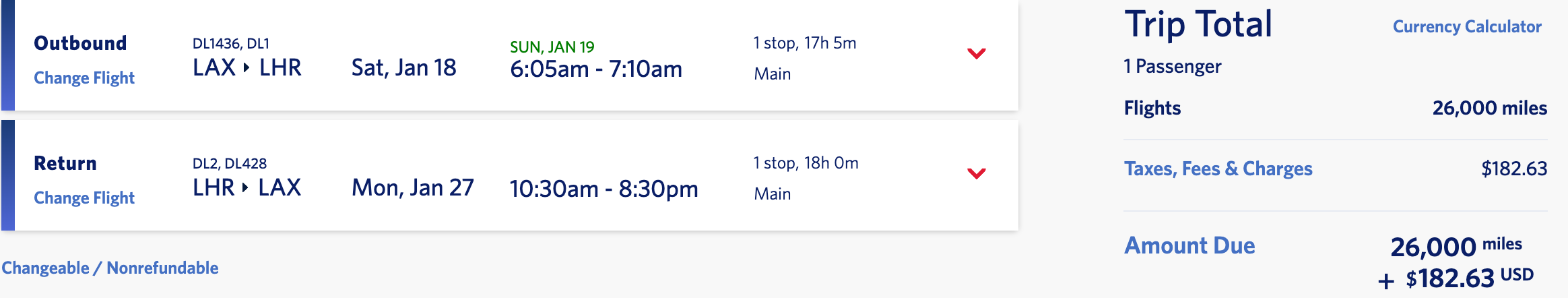Click Change Flight under Outbound
This screenshot has height=298, width=1568.
pyautogui.click(x=84, y=78)
